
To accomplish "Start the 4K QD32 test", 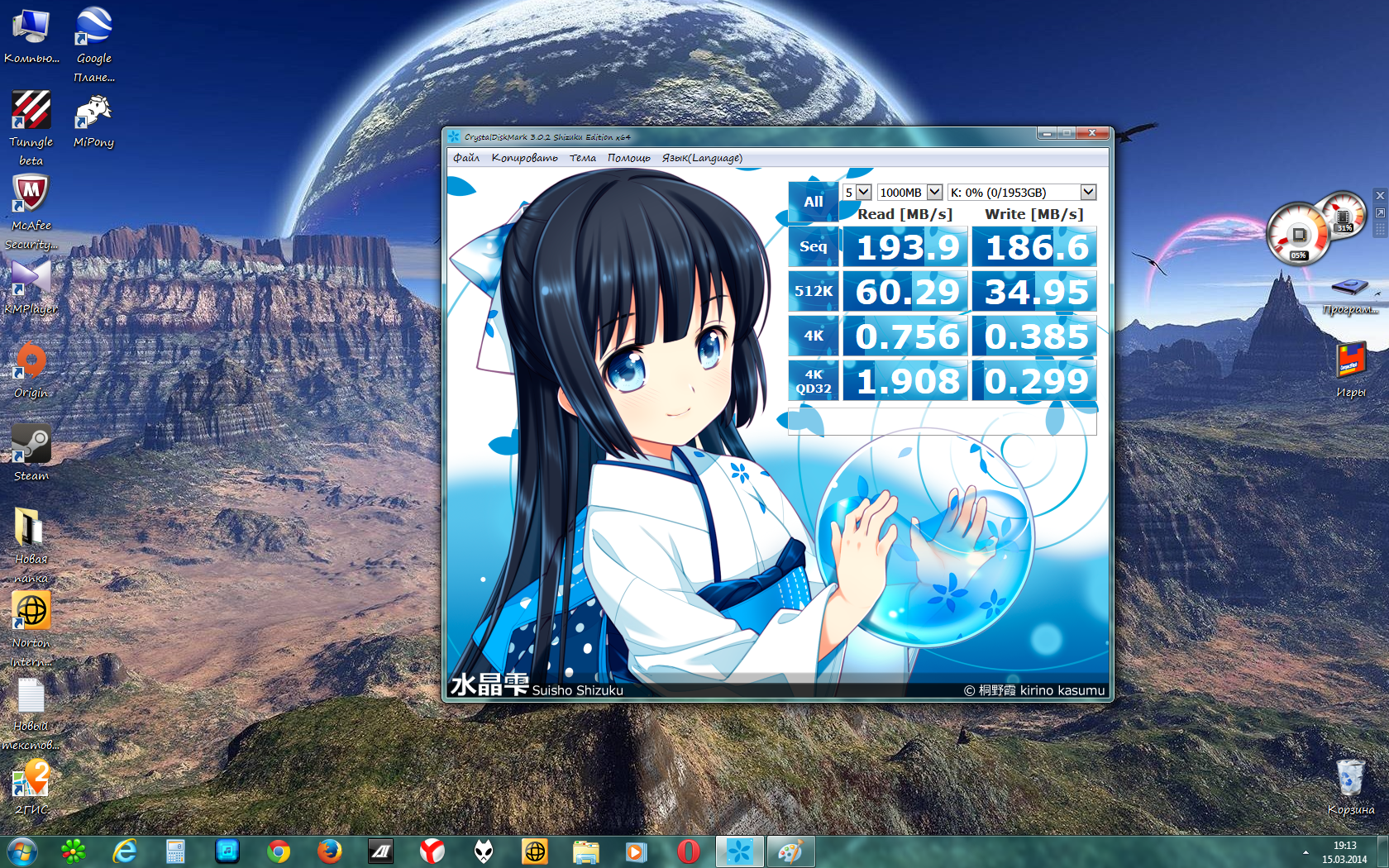I will click(x=814, y=380).
